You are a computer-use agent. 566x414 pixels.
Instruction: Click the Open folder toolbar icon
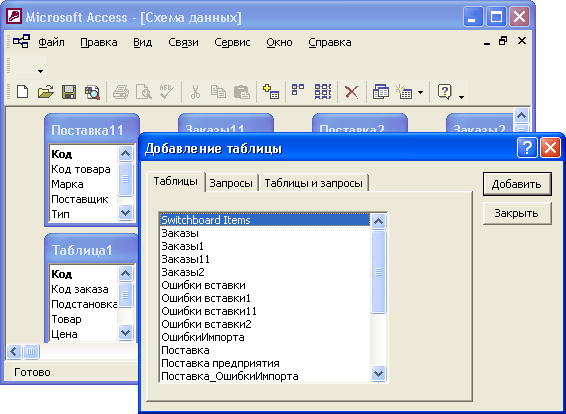coord(46,92)
